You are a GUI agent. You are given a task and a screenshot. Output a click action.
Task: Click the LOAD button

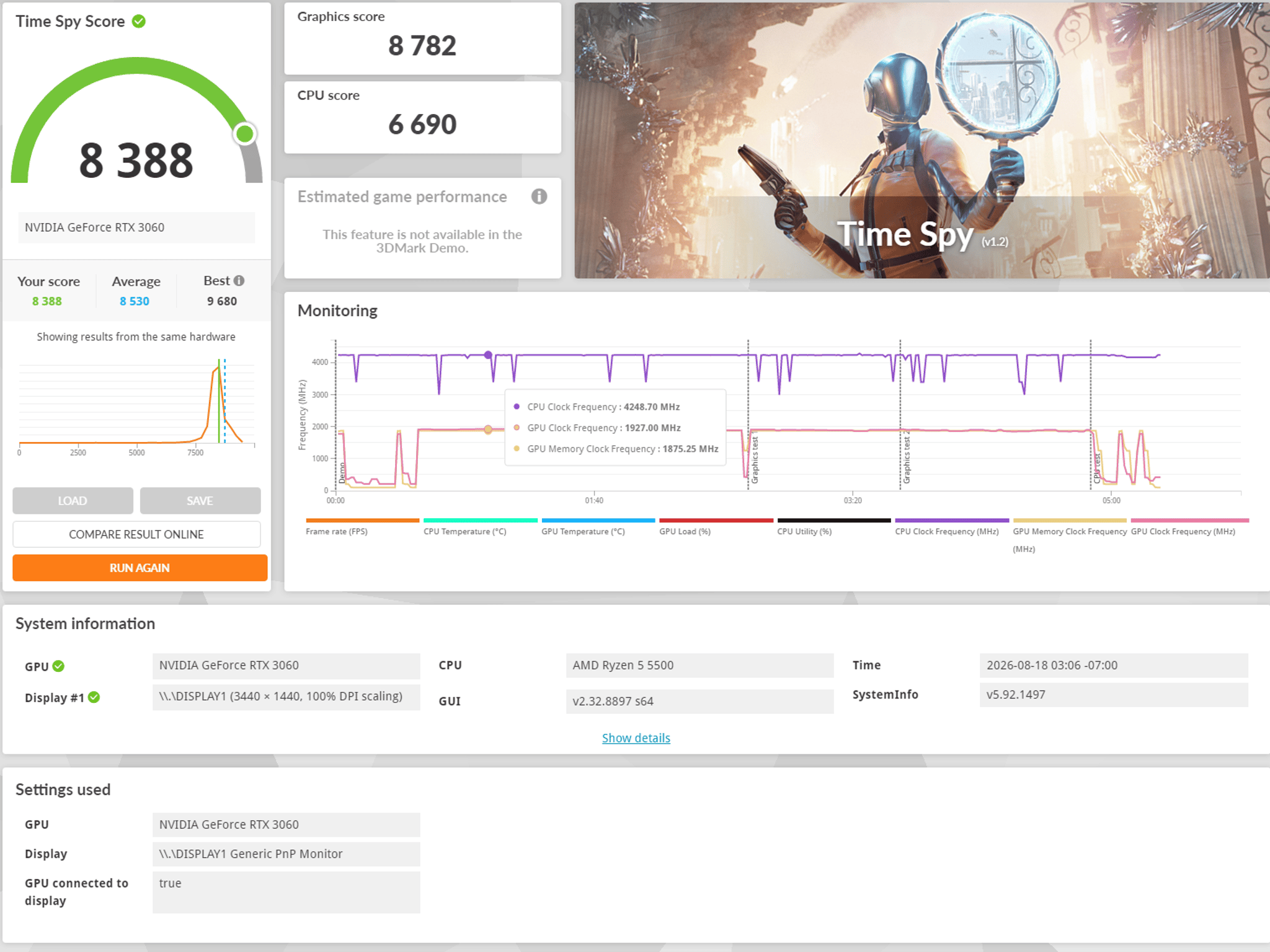tap(73, 501)
